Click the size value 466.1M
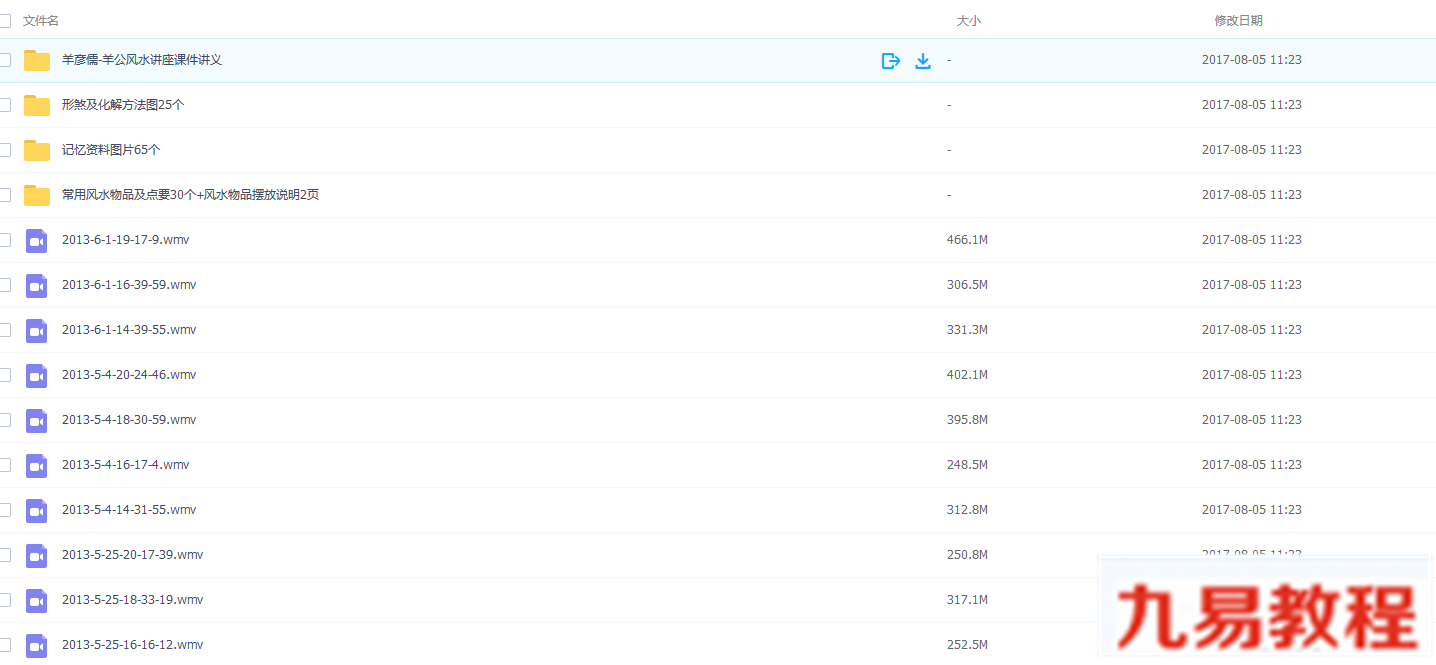Viewport: 1436px width, 665px height. tap(967, 240)
